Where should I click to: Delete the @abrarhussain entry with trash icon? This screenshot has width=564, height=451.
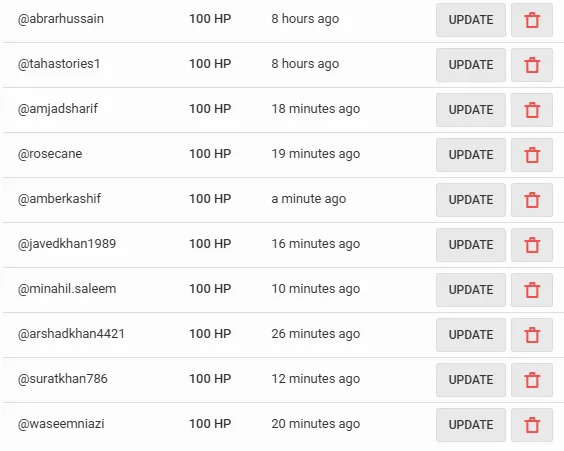click(532, 20)
